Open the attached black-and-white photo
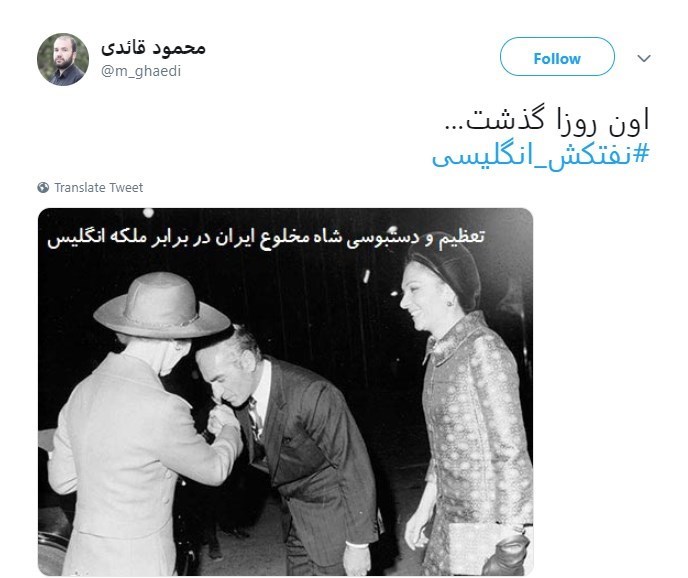 pos(286,392)
